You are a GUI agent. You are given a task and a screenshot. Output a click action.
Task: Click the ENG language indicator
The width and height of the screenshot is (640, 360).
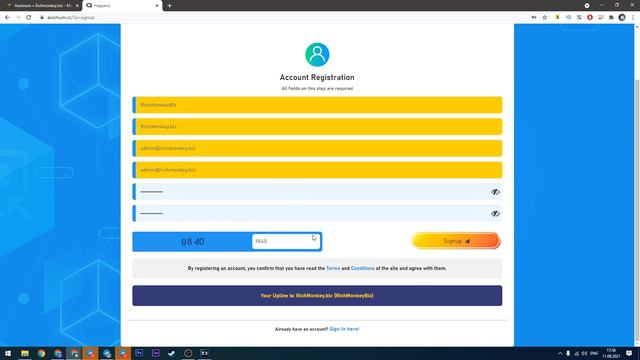point(594,353)
